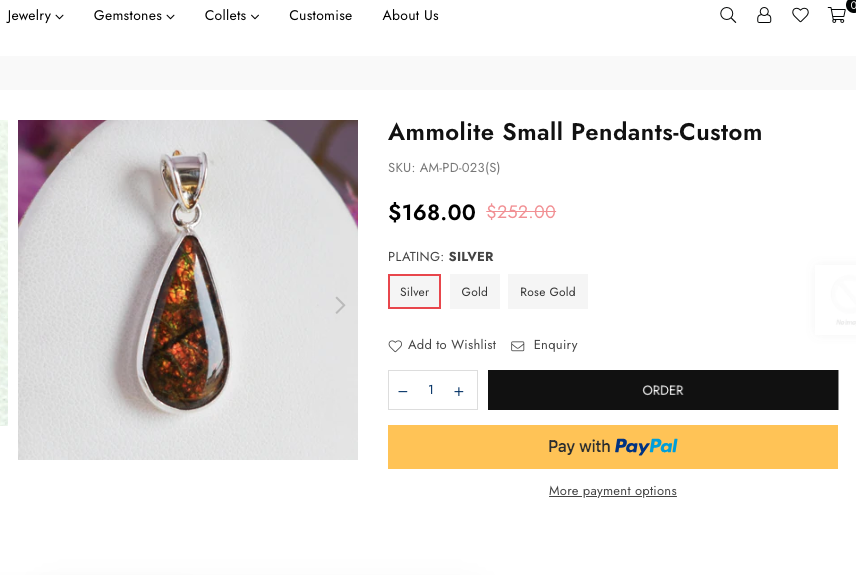Increase quantity with plus icon
This screenshot has width=856, height=575.
pos(459,391)
